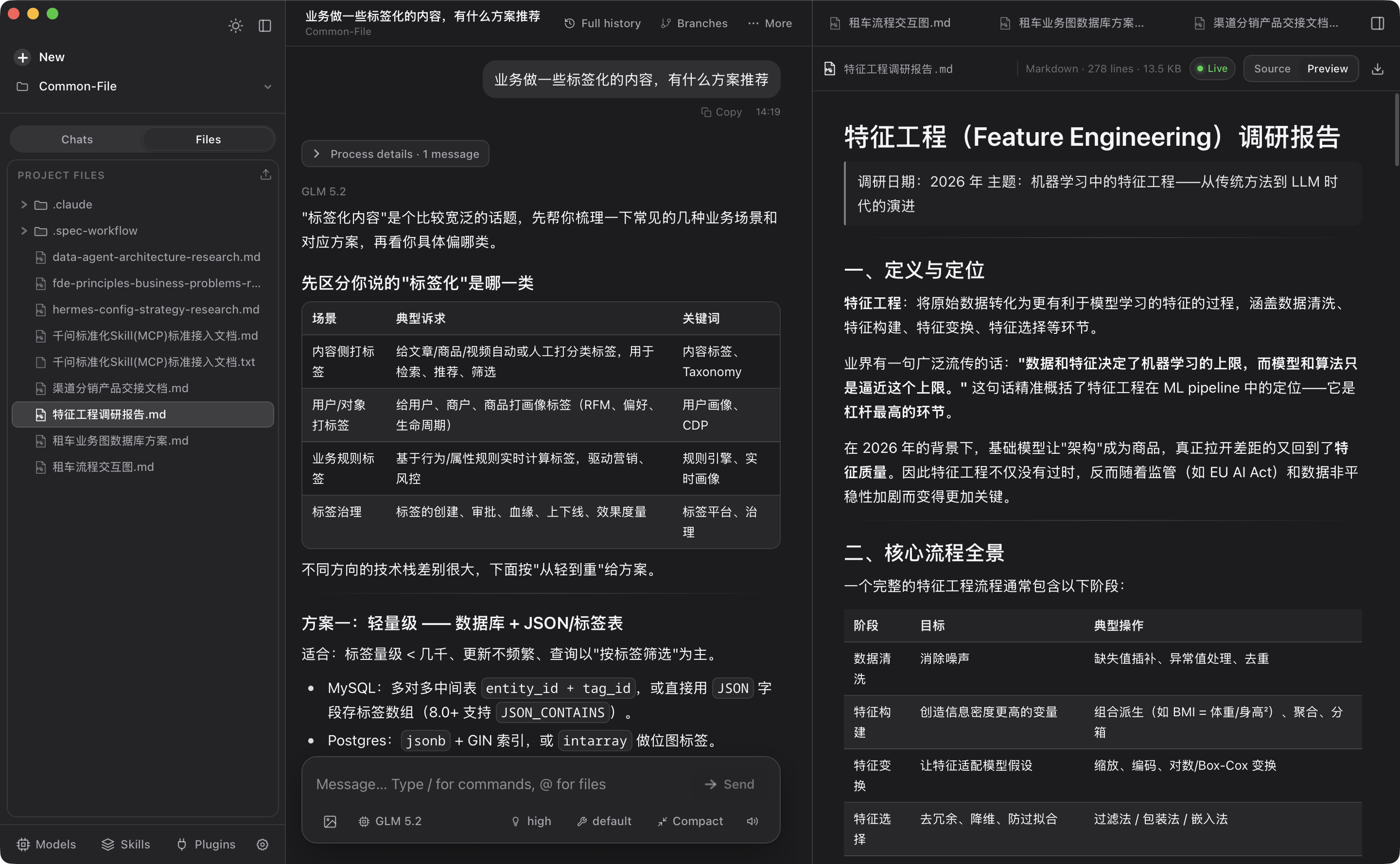Click the Common-File folder icon
The image size is (1400, 864).
(x=22, y=87)
